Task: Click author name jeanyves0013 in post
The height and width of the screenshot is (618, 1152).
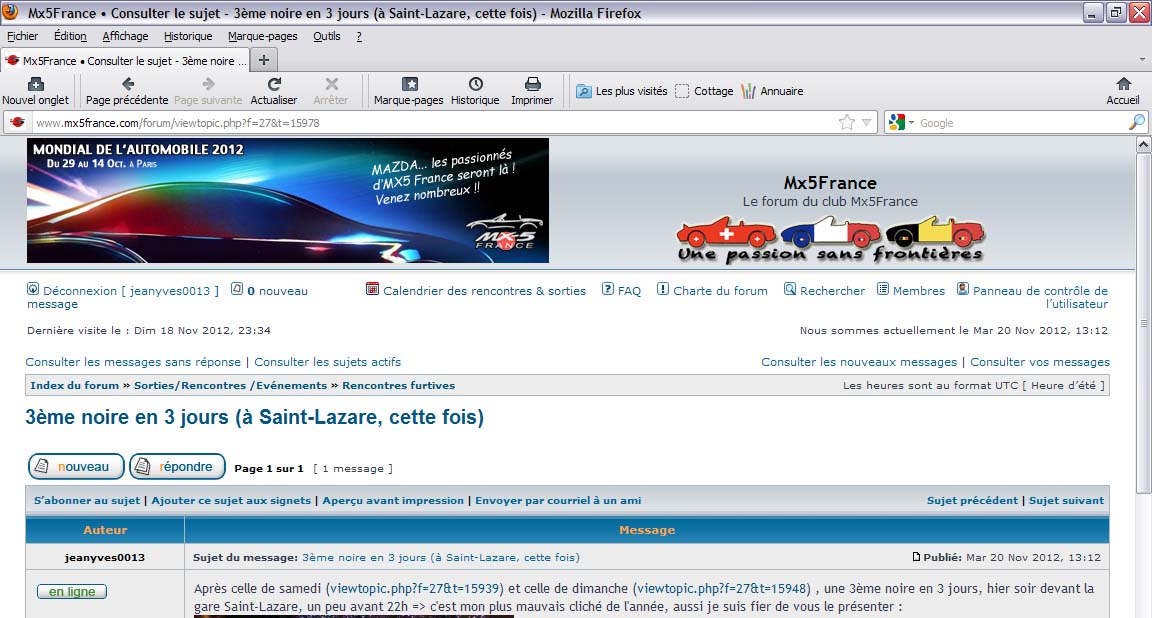Action: 104,557
